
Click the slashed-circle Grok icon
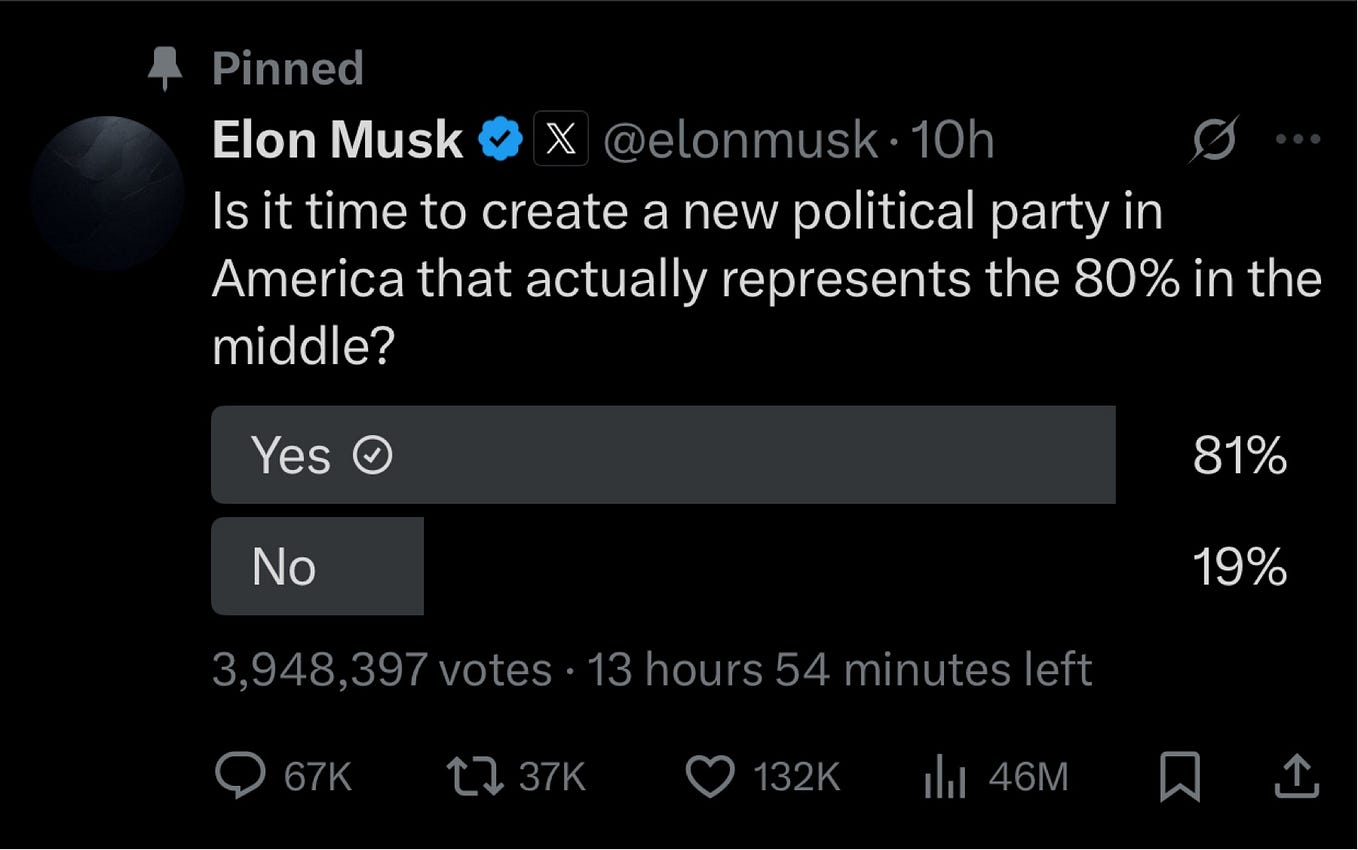(x=1213, y=140)
